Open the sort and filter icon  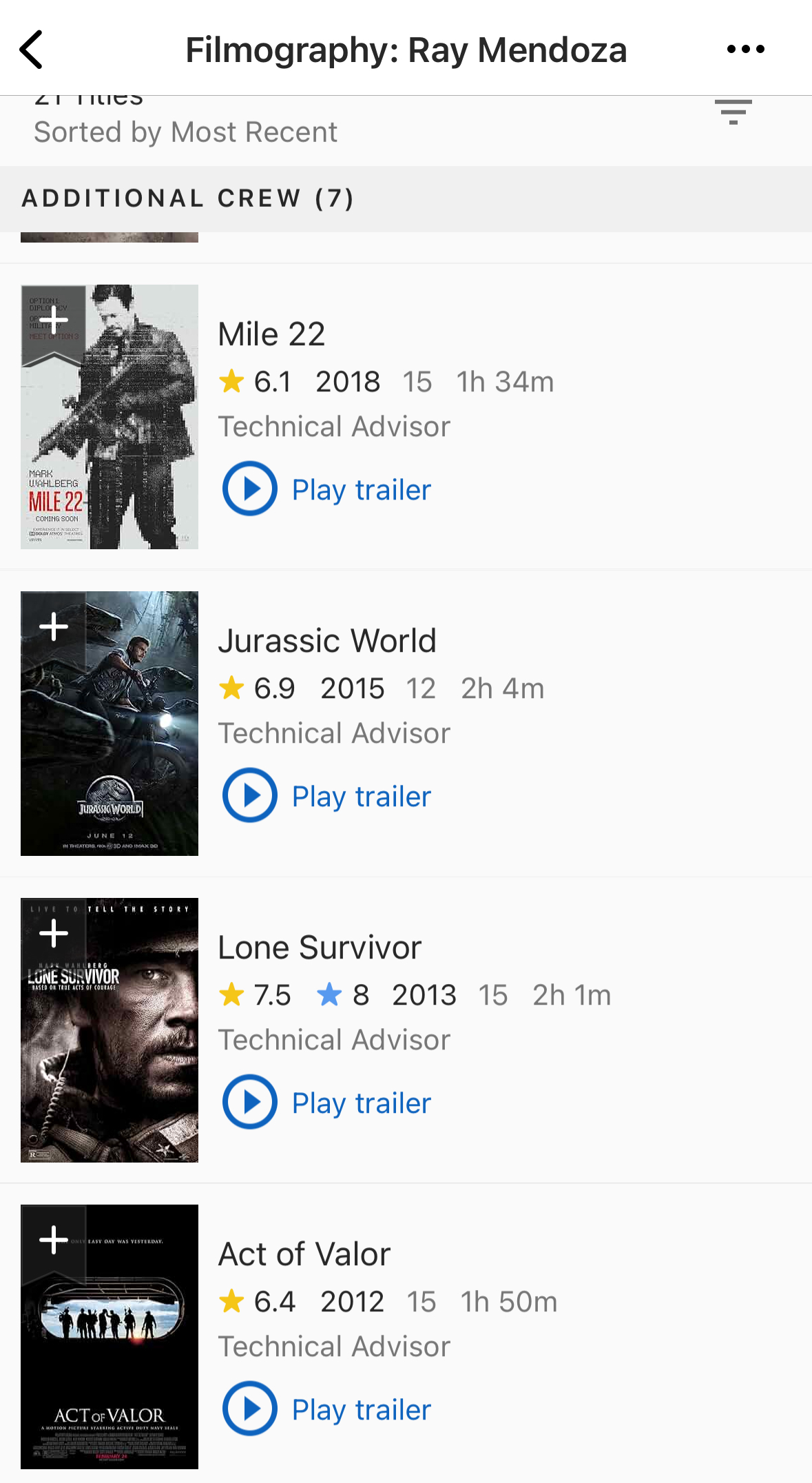point(733,112)
